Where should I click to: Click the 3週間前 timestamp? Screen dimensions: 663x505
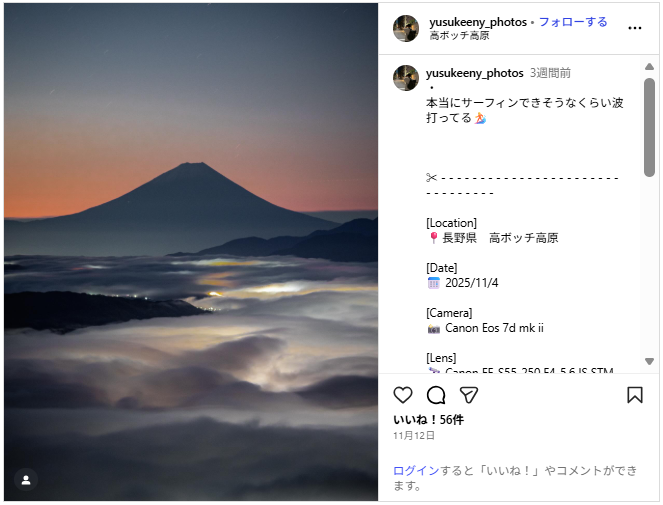(x=551, y=73)
